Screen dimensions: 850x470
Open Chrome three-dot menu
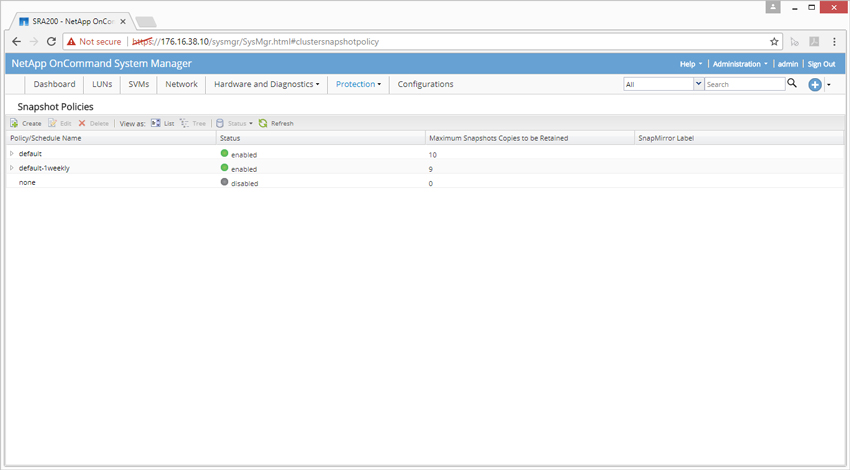point(834,41)
